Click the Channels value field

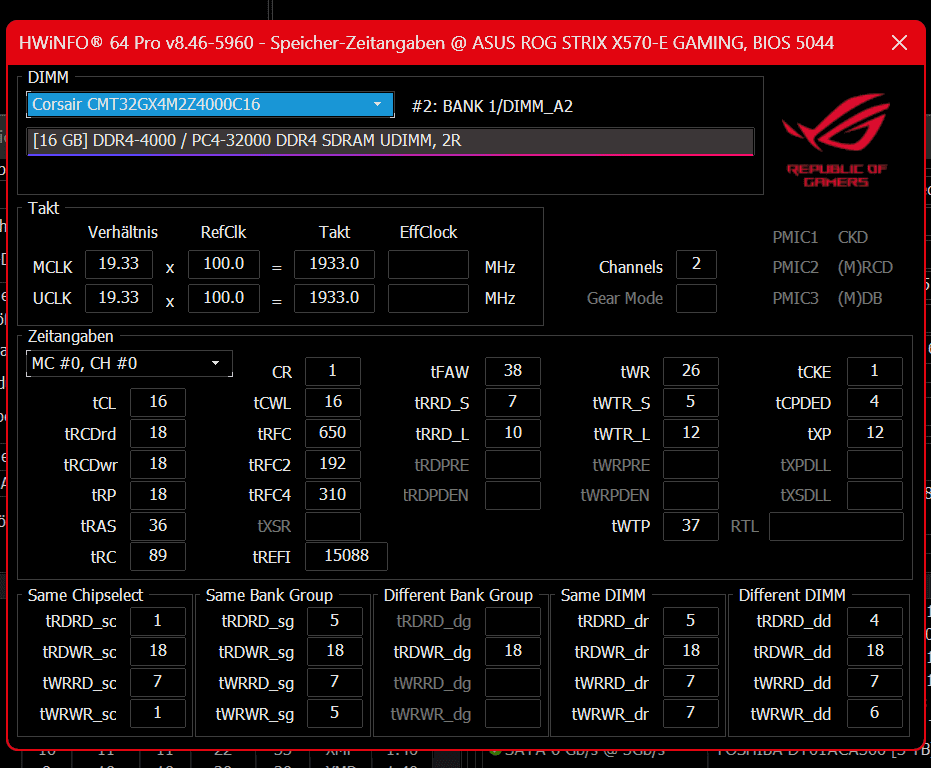click(x=696, y=264)
